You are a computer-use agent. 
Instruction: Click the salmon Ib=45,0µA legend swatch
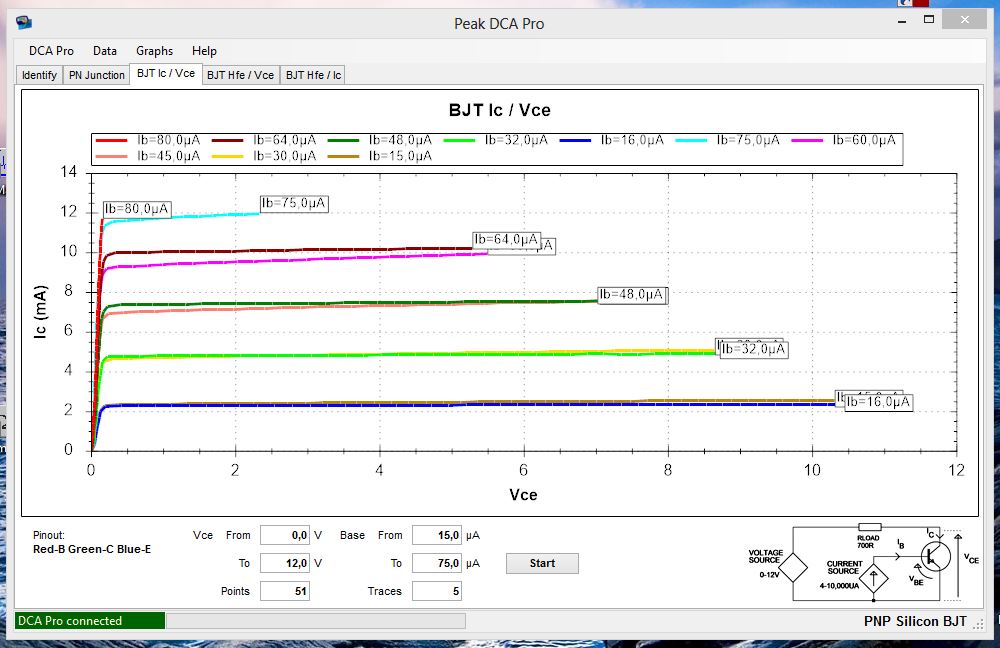[112, 156]
